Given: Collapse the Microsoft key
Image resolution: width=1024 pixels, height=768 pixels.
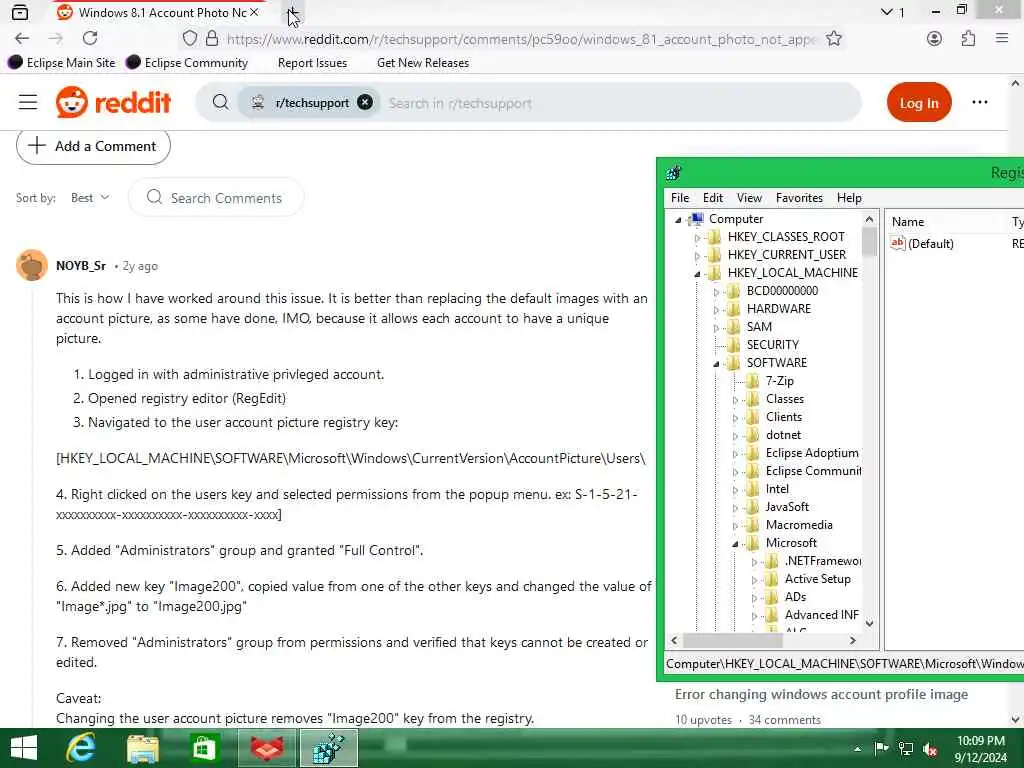Looking at the screenshot, I should [735, 543].
